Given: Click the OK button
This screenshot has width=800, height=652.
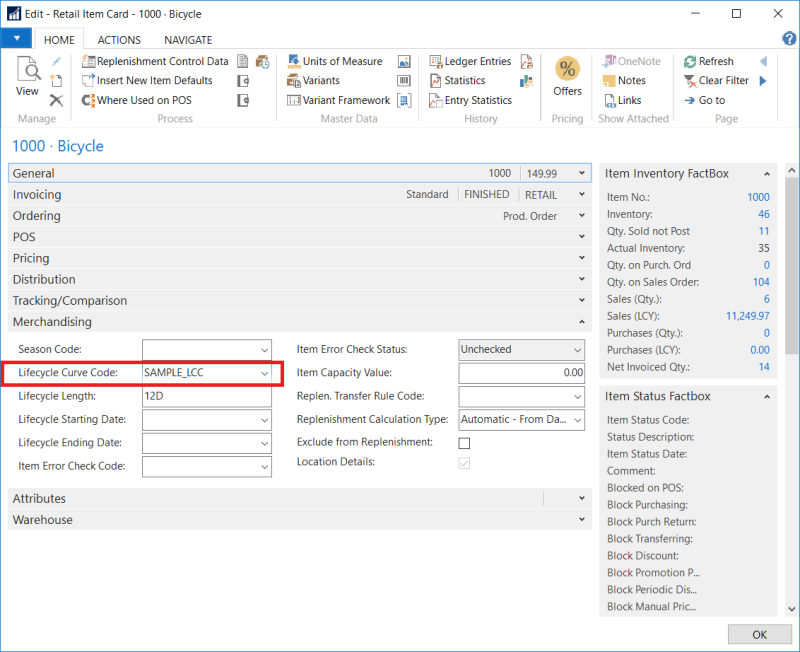Looking at the screenshot, I should tap(759, 635).
